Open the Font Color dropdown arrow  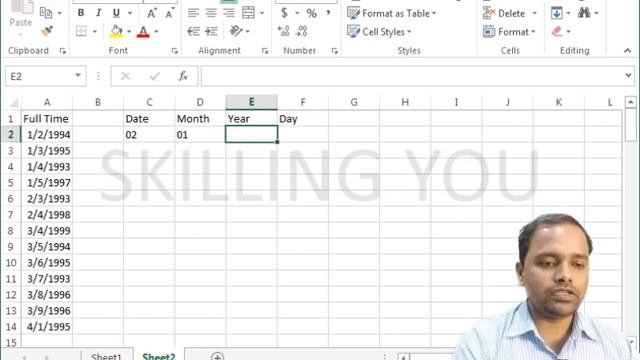point(156,31)
